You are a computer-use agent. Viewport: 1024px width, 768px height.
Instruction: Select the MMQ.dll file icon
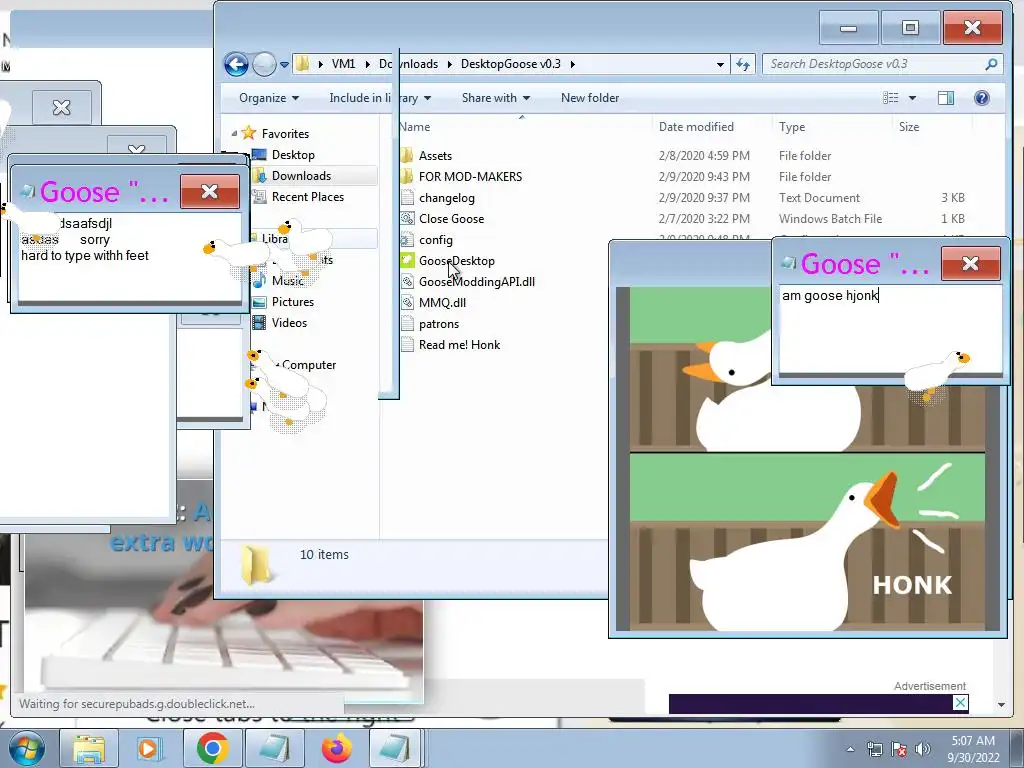407,302
